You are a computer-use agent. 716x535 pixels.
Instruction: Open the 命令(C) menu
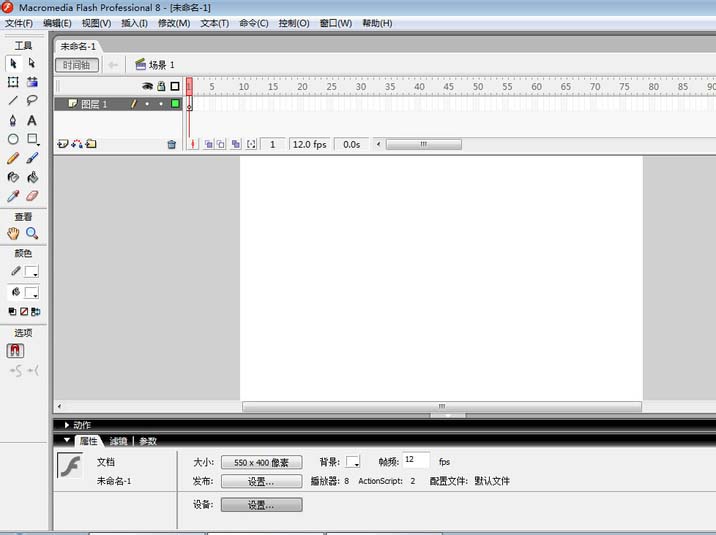click(254, 23)
